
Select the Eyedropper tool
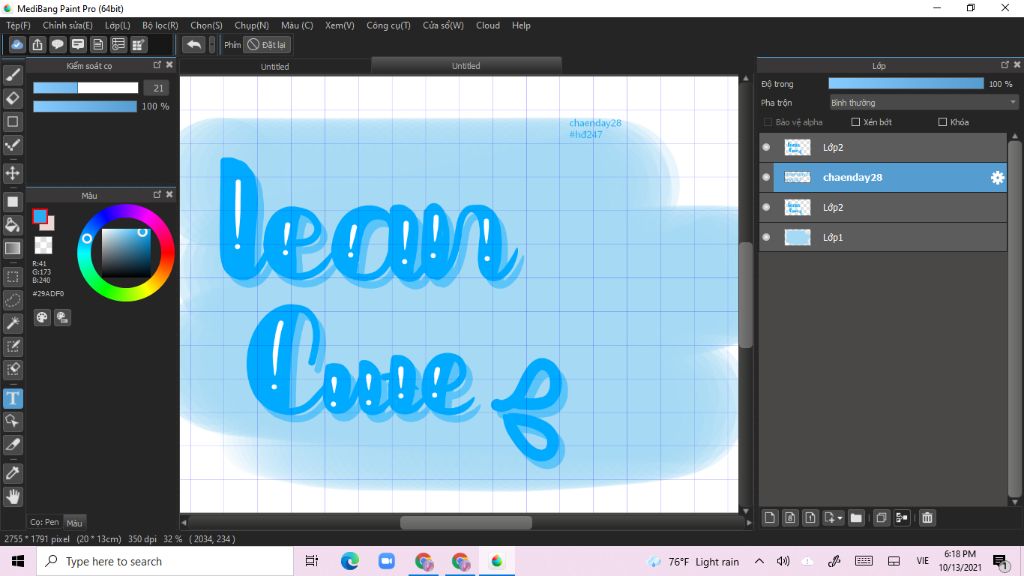tap(12, 473)
